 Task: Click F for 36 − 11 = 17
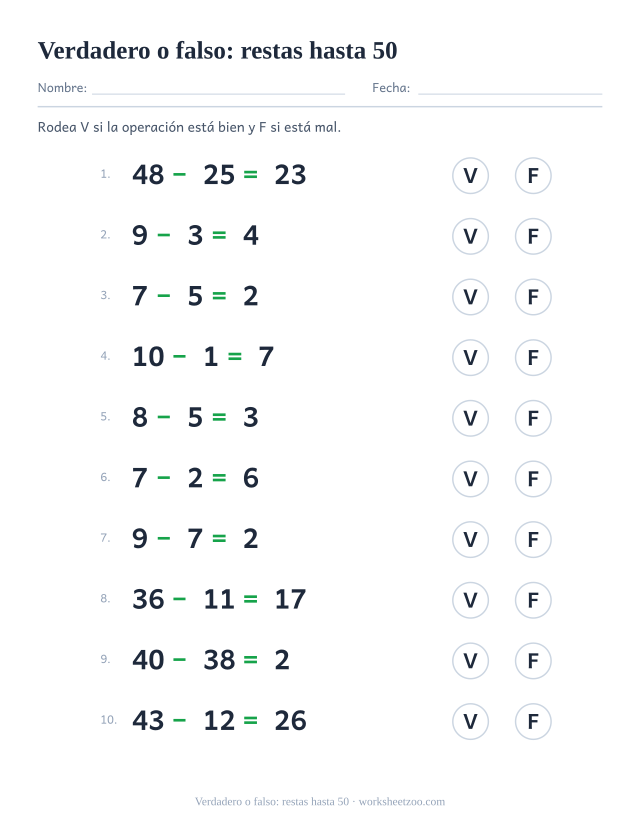click(x=533, y=600)
